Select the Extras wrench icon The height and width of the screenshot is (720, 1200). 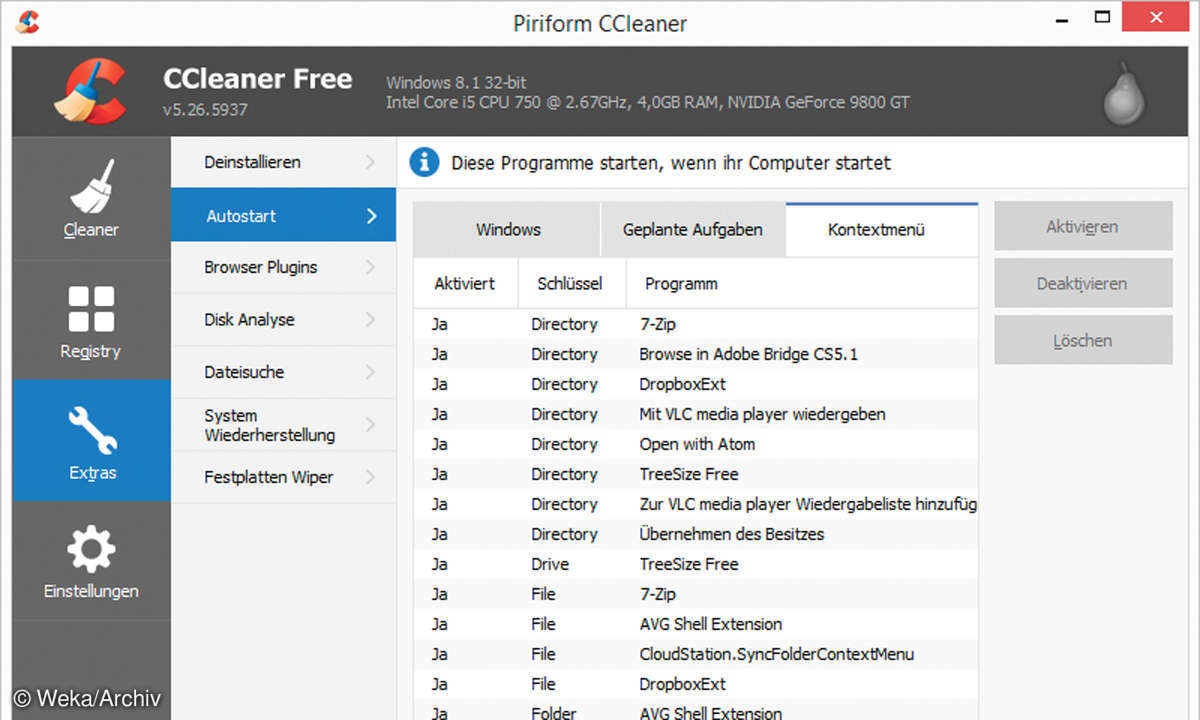(92, 430)
